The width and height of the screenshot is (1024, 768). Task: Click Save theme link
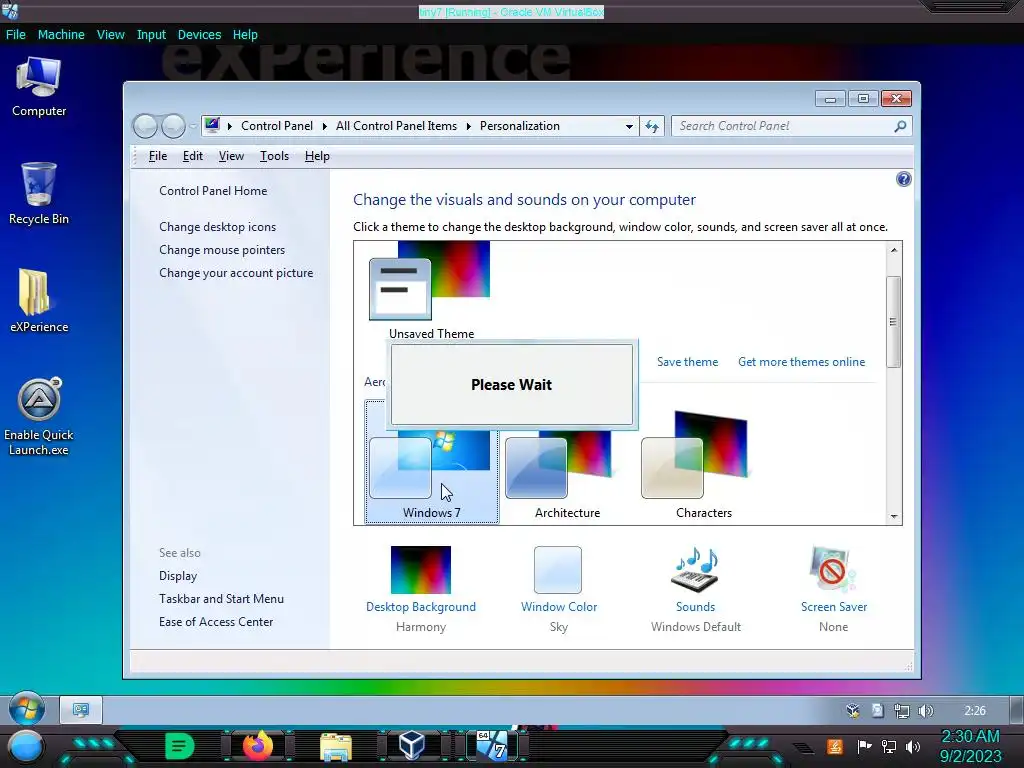pos(687,362)
